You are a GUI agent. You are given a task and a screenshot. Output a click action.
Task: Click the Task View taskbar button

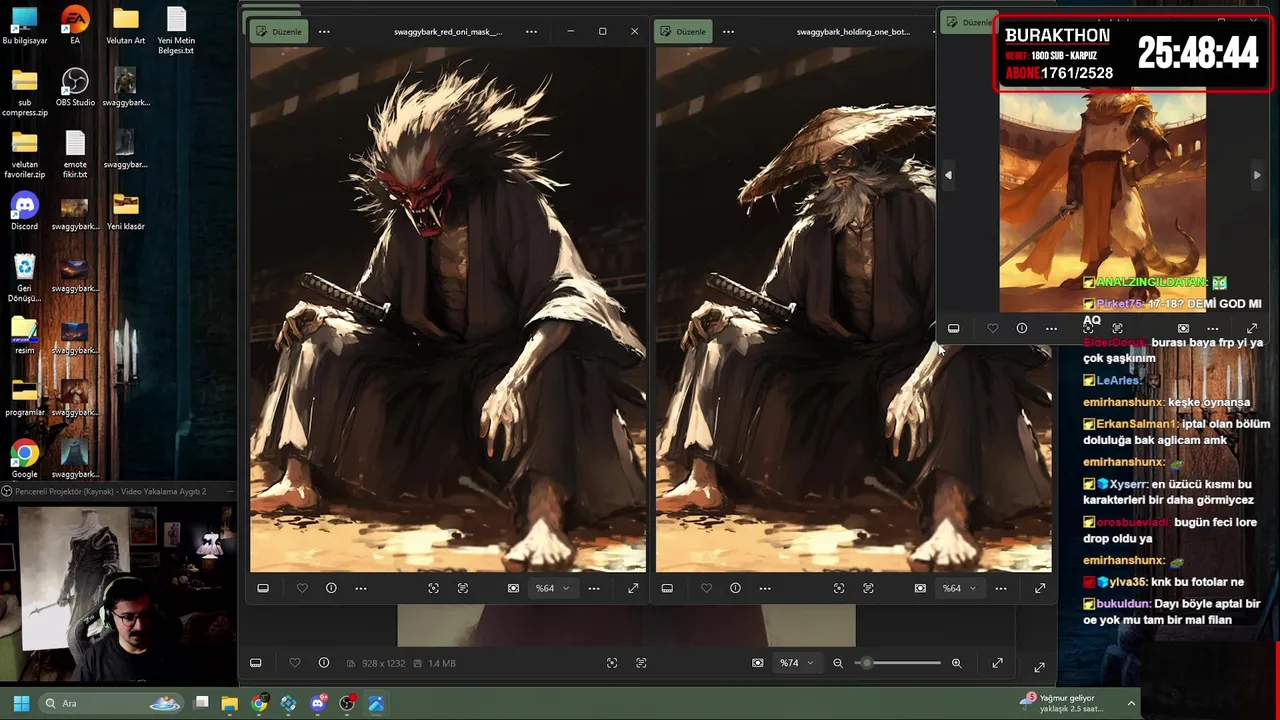point(201,703)
